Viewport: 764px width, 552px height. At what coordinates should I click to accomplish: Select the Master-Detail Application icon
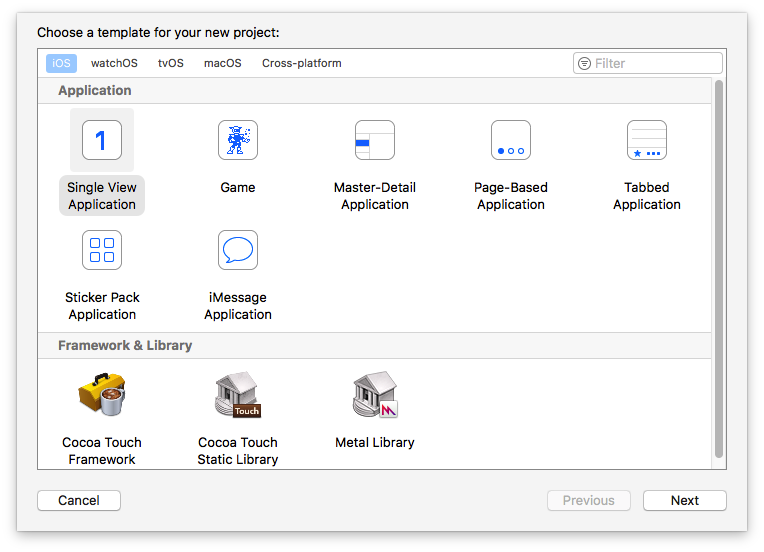(x=375, y=140)
